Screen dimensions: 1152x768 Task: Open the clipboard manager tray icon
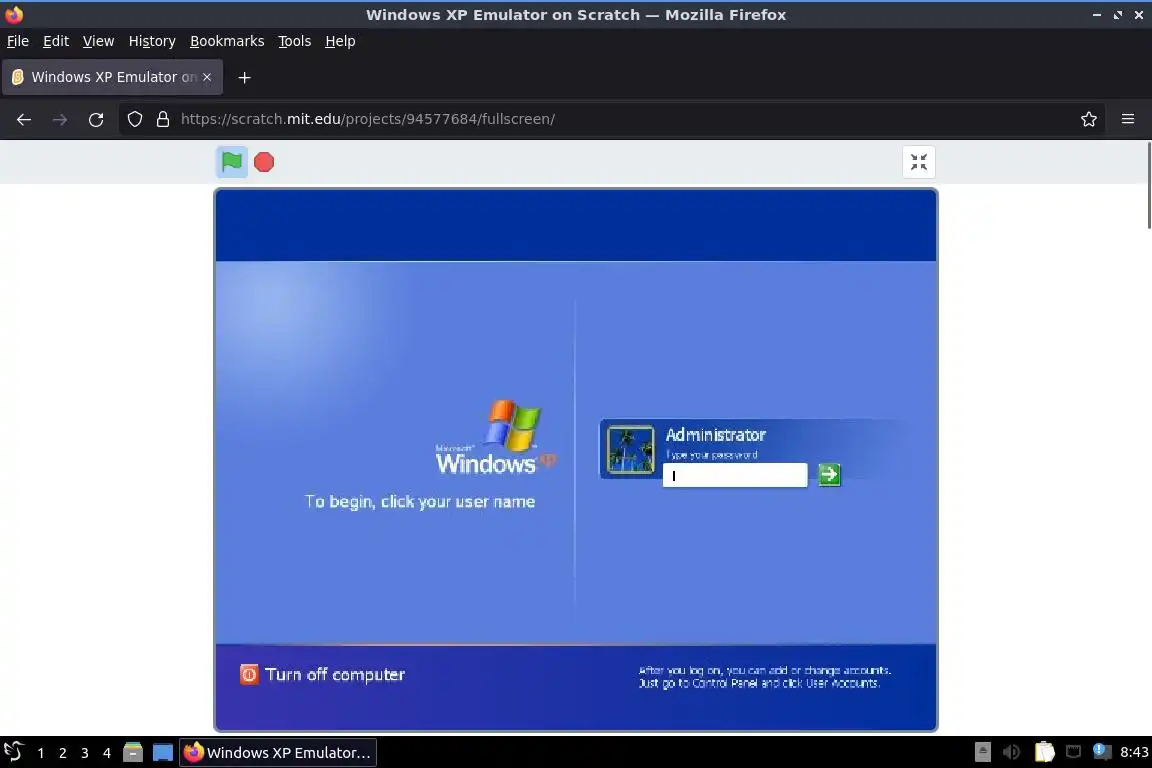click(1044, 752)
